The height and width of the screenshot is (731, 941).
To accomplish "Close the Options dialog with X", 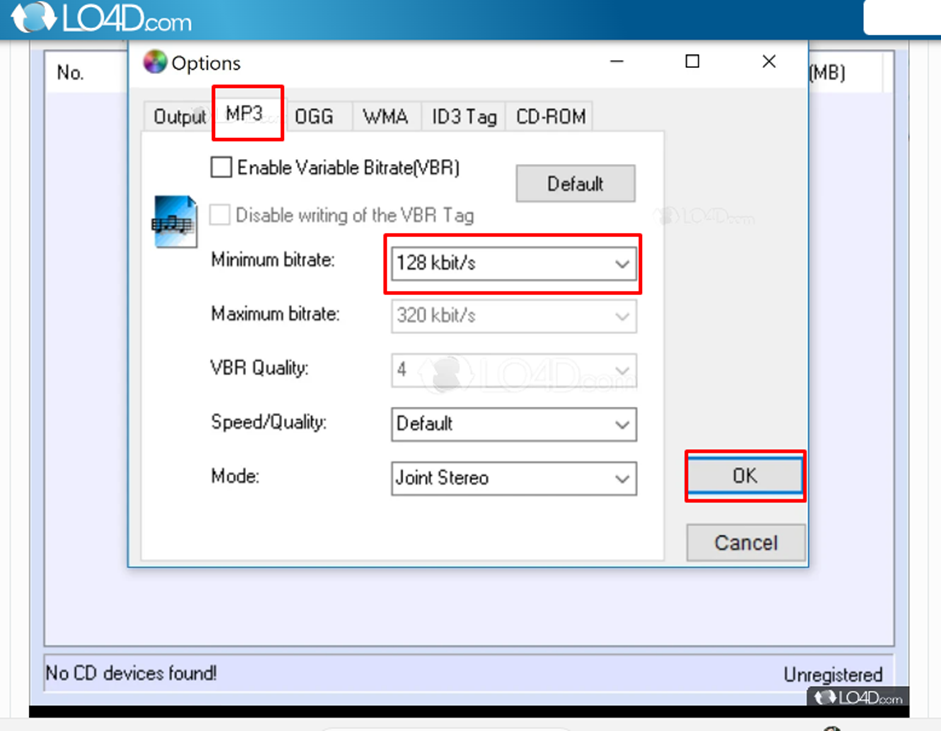I will [x=768, y=62].
